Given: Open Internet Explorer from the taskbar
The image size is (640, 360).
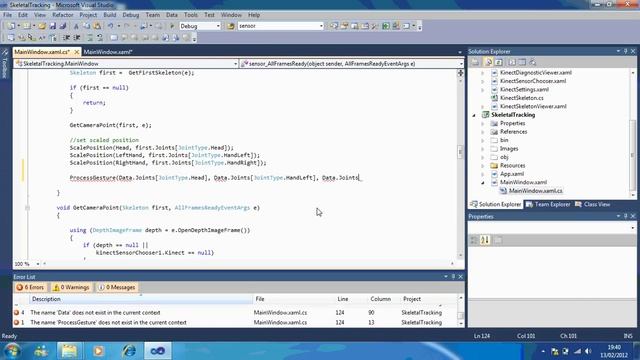Looking at the screenshot, I should click(x=129, y=351).
